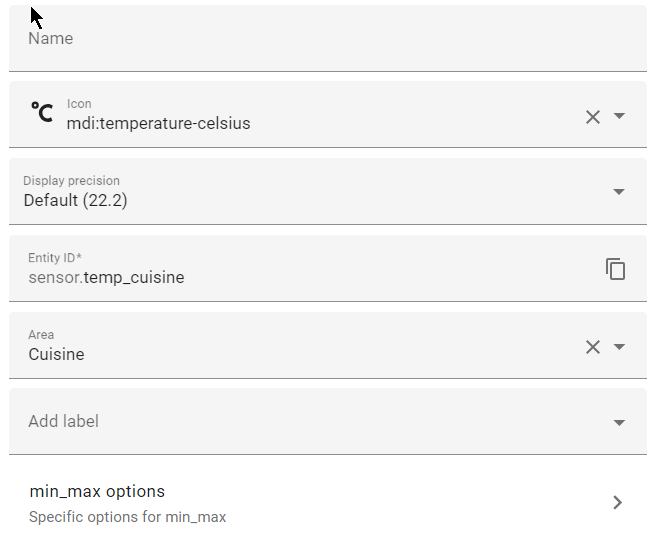Click the Area field label
Screen dimensions: 658x542
[x=41, y=335]
